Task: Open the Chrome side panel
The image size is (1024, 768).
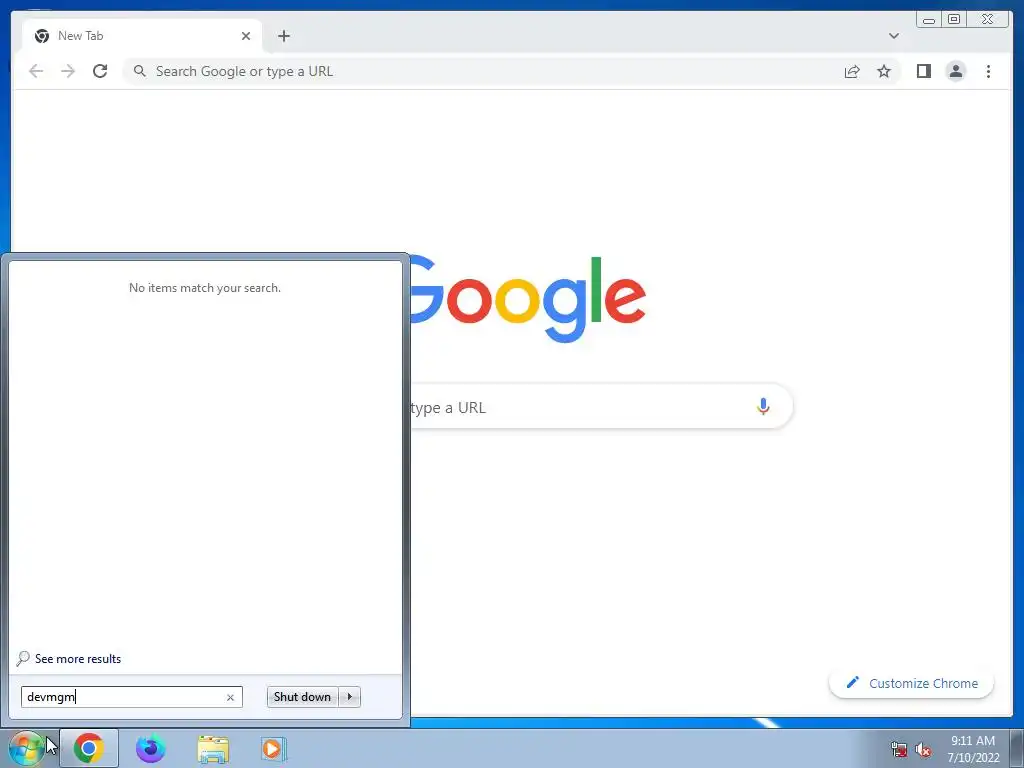Action: click(923, 71)
